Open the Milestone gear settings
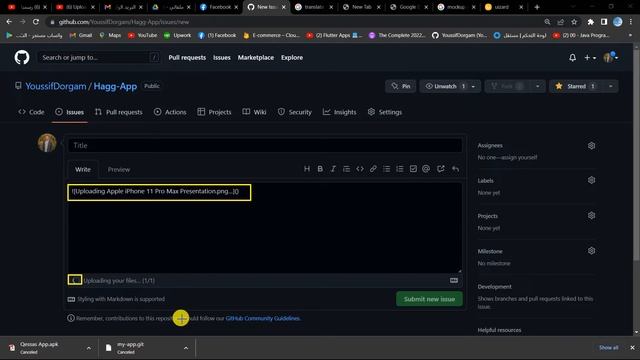 tap(591, 251)
